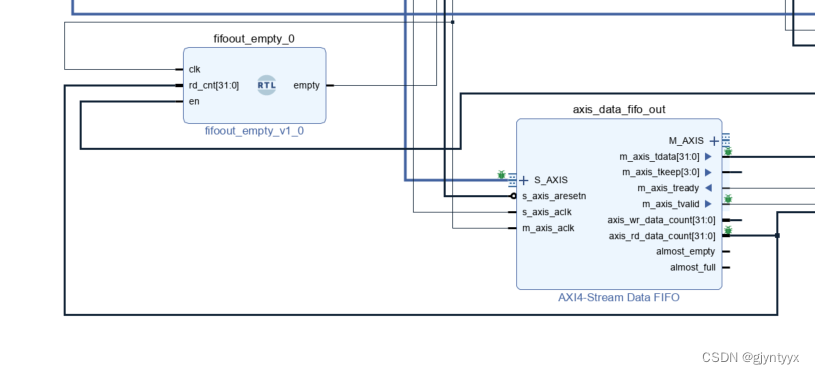This screenshot has width=815, height=374.
Task: Select the m_axis_tvalid output arrow
Action: click(708, 204)
